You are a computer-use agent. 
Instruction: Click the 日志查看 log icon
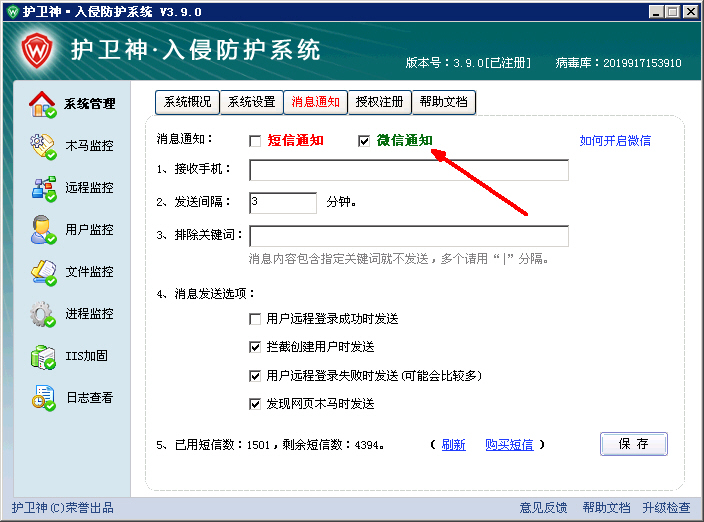[x=43, y=398]
